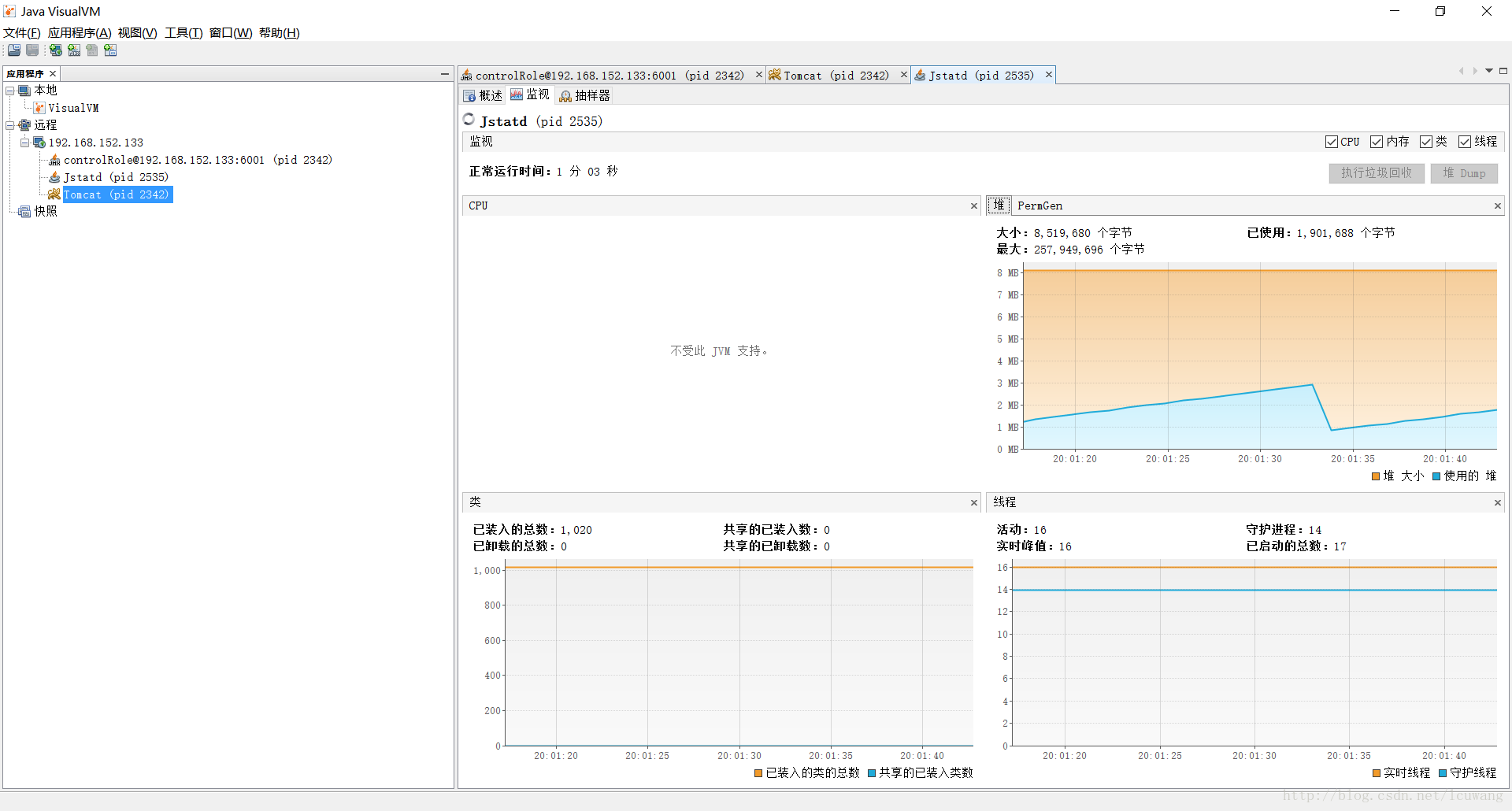Open the 应用程序(A) menu
Image resolution: width=1512 pixels, height=811 pixels.
click(x=80, y=33)
